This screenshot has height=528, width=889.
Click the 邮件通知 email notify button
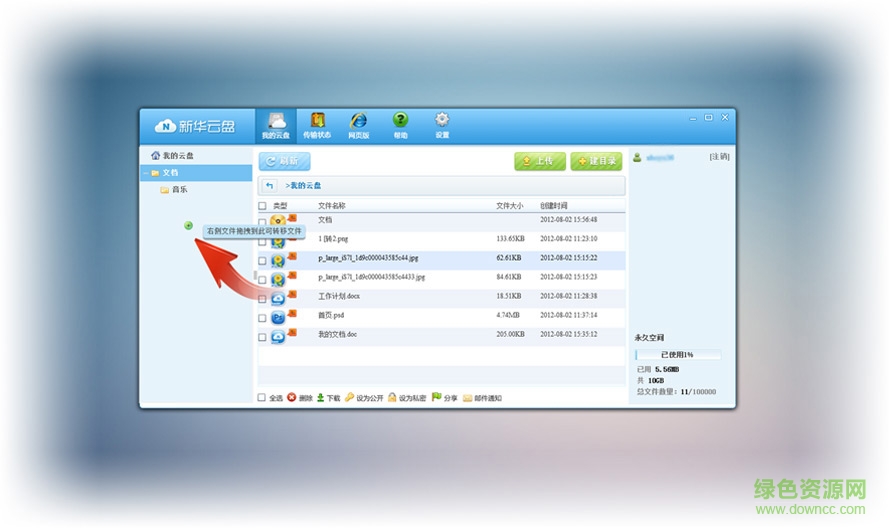click(482, 398)
